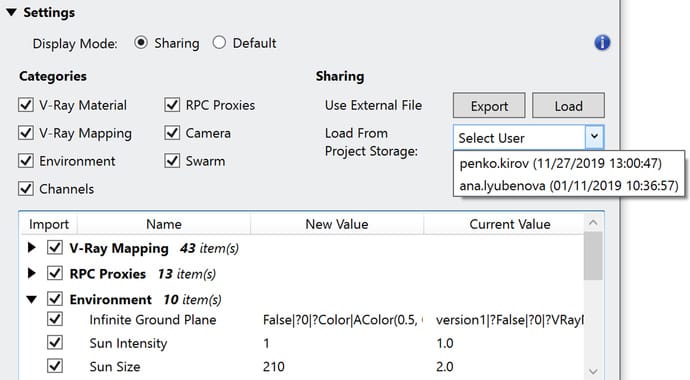690x380 pixels.
Task: Uncheck import for Infinite Ground Plane
Action: click(x=55, y=319)
